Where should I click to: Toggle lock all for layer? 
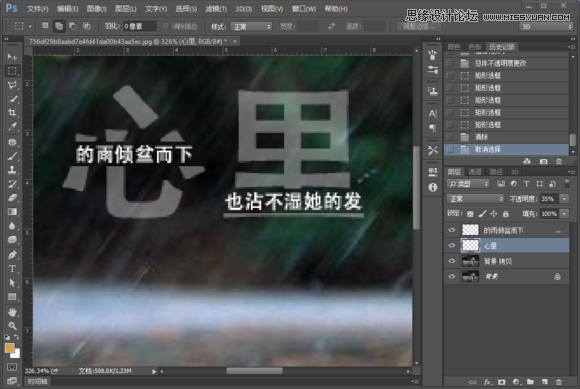click(506, 214)
